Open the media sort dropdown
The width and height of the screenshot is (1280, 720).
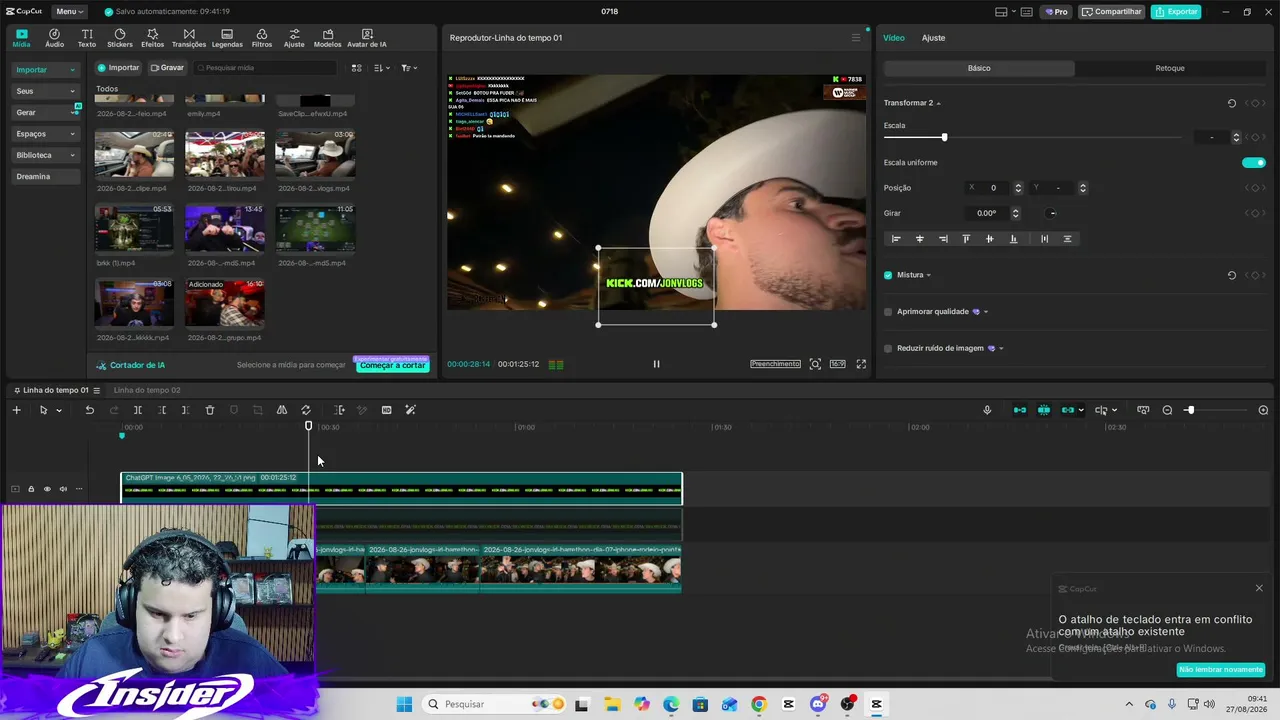[x=381, y=68]
